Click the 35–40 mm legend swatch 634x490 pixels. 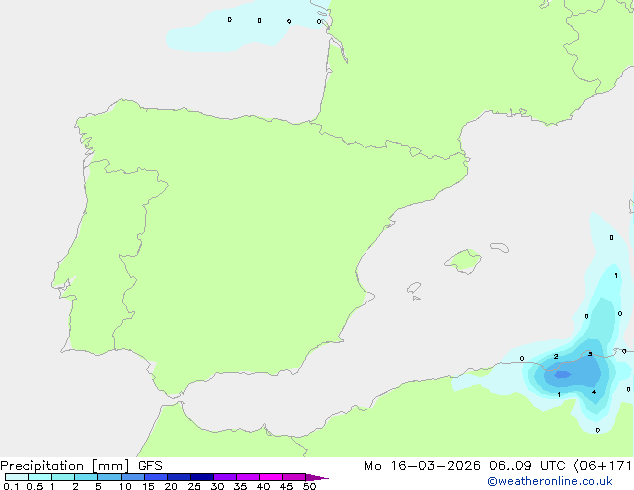point(248,477)
